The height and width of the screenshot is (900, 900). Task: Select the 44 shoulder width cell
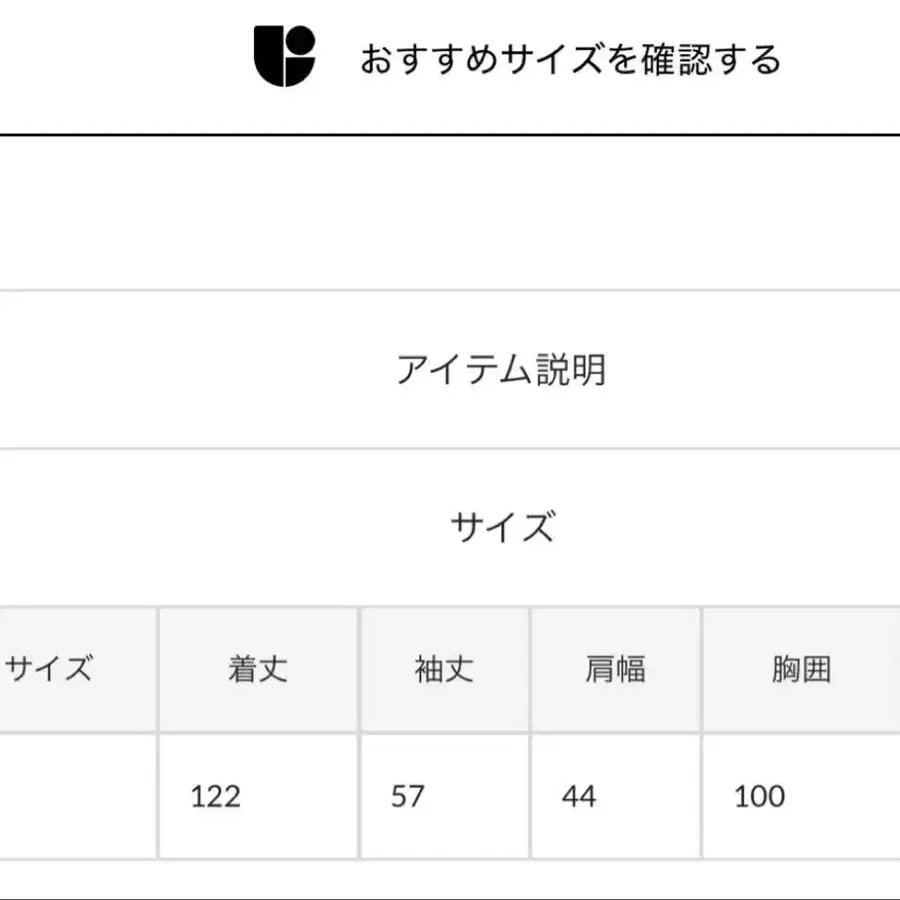[x=615, y=796]
